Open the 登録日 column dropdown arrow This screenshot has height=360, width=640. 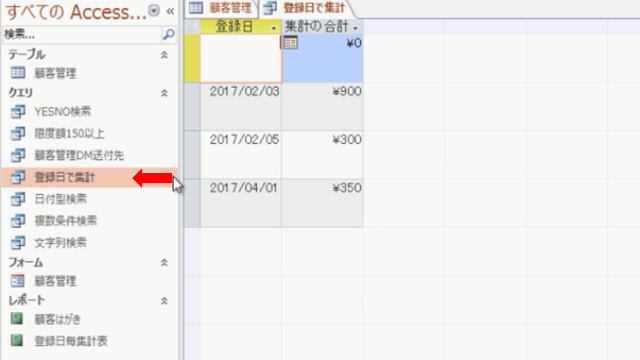point(273,28)
